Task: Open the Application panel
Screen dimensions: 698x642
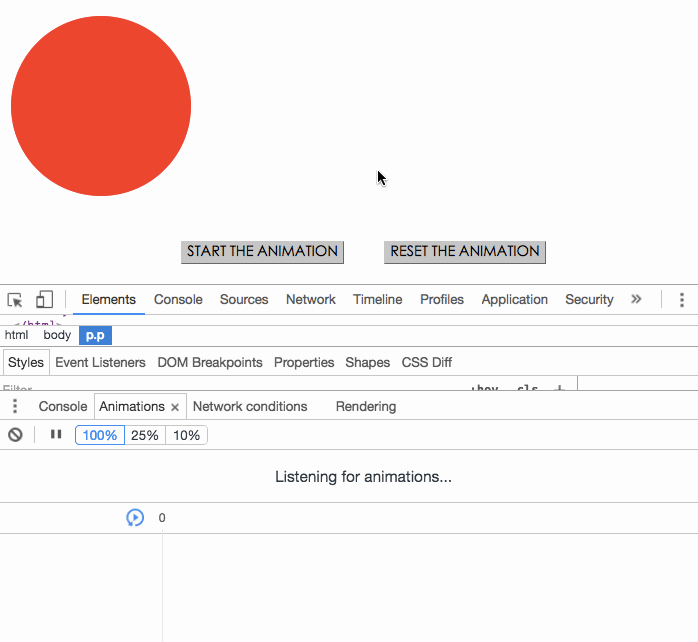Action: pyautogui.click(x=515, y=300)
